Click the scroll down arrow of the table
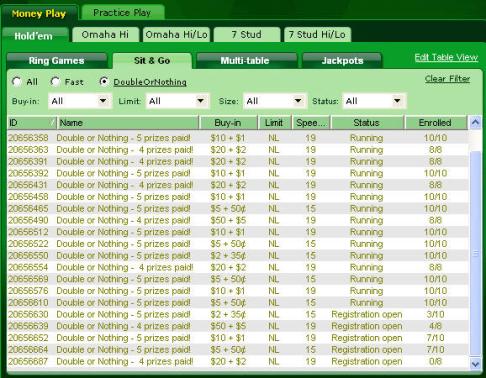 [x=475, y=364]
